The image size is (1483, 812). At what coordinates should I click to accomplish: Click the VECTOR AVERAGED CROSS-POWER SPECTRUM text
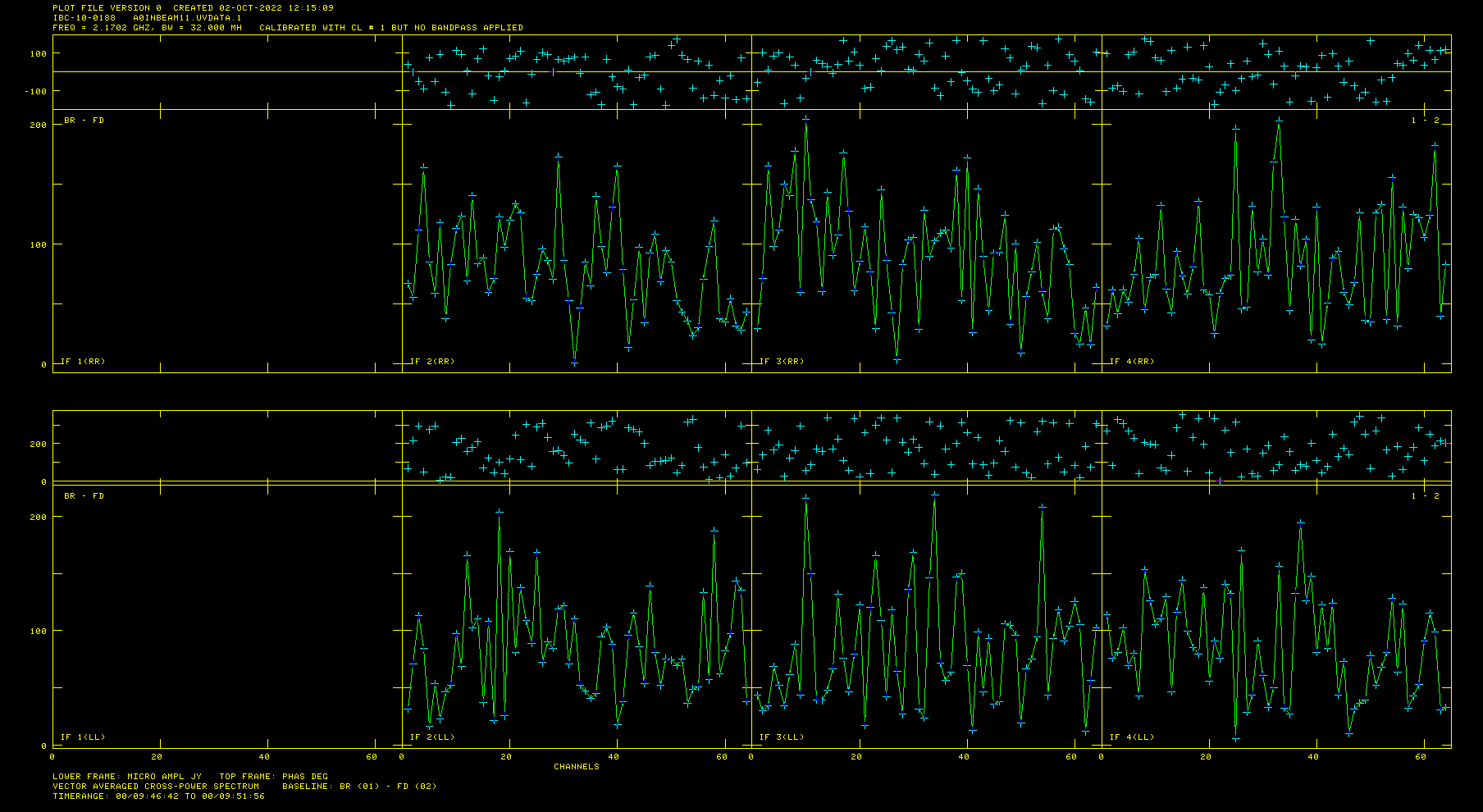pos(156,787)
